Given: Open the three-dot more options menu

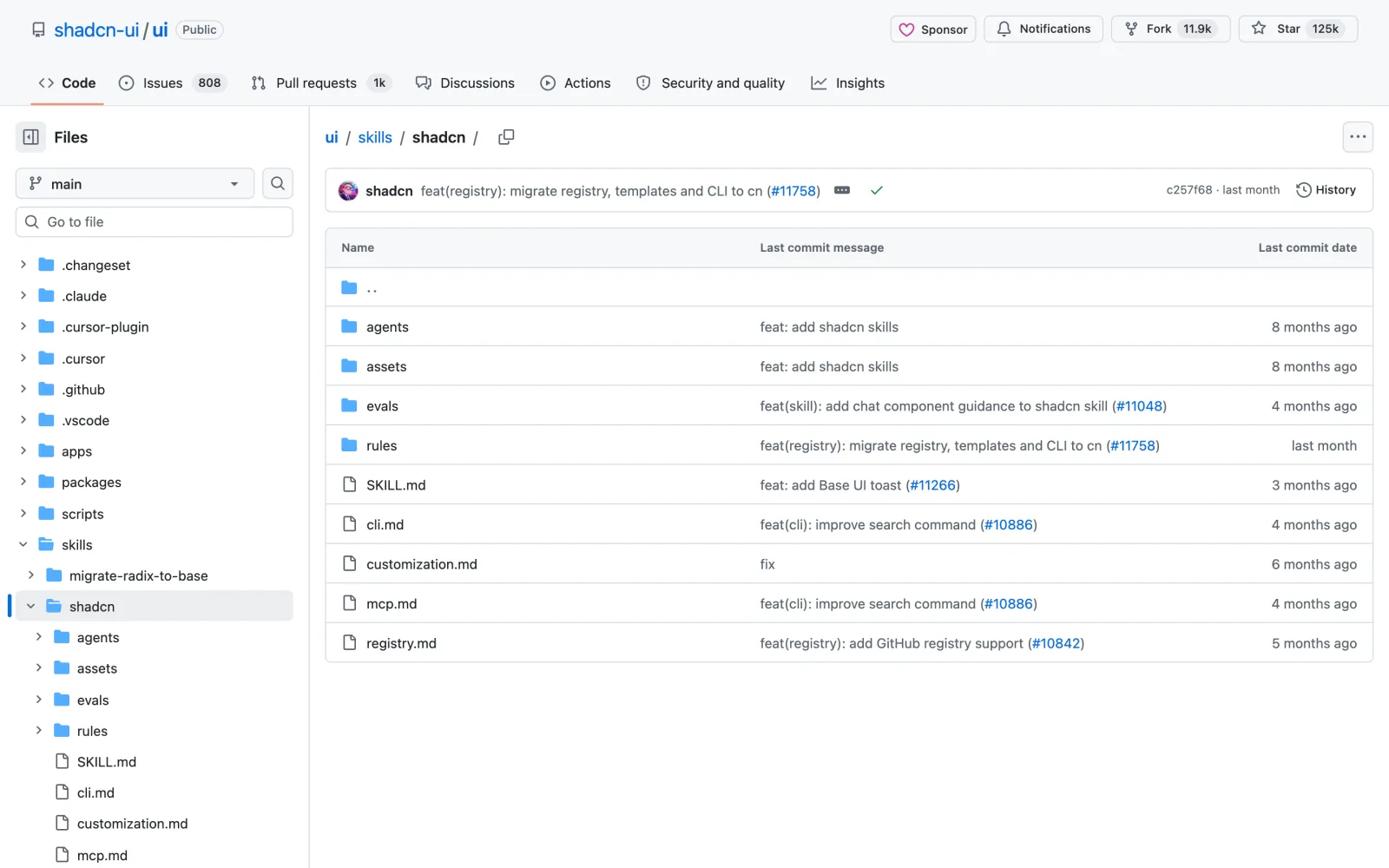Looking at the screenshot, I should click(1358, 137).
